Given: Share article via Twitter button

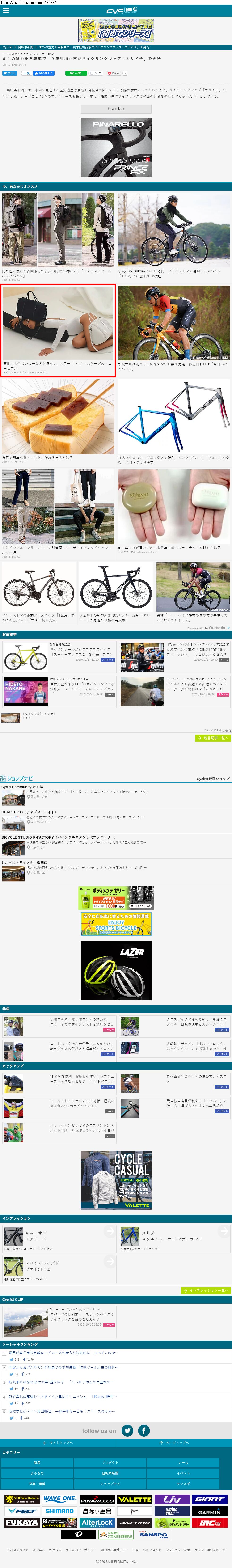Looking at the screenshot, I should (10, 73).
